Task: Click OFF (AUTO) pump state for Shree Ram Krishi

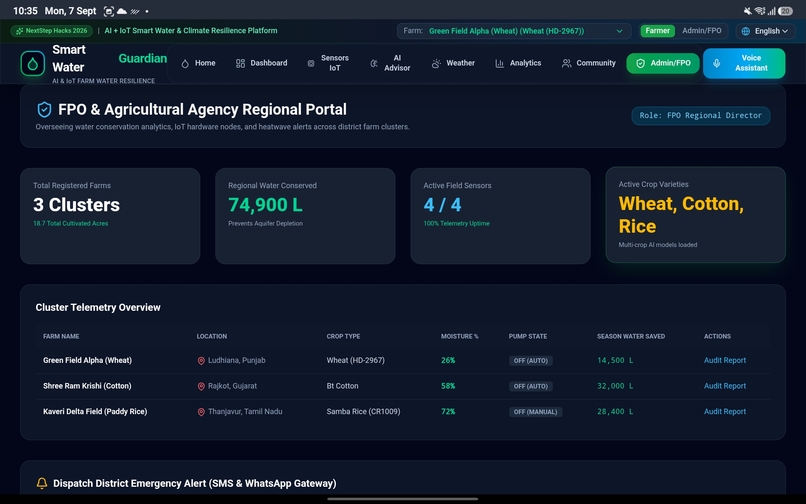Action: point(530,386)
